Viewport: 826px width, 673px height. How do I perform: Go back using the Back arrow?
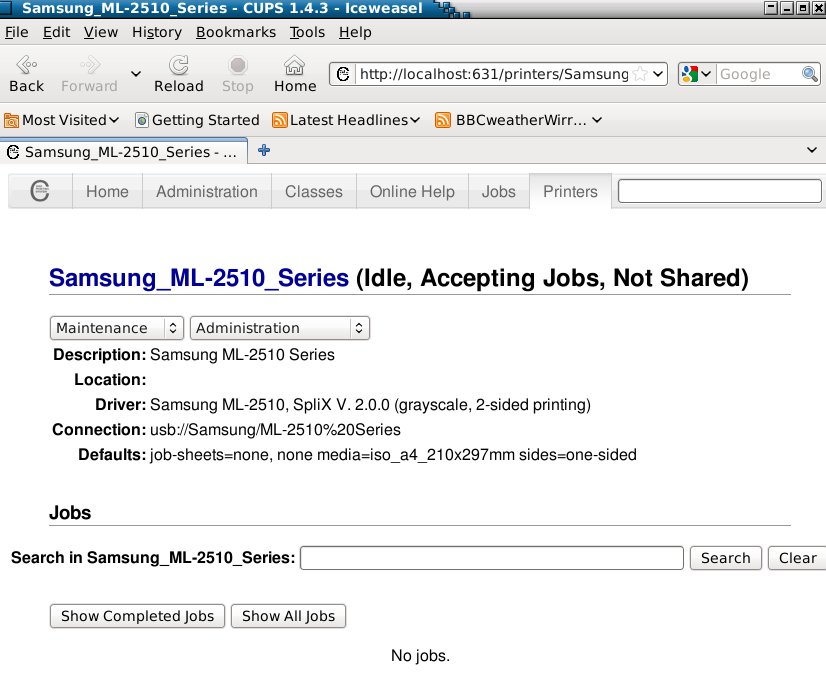pyautogui.click(x=26, y=74)
